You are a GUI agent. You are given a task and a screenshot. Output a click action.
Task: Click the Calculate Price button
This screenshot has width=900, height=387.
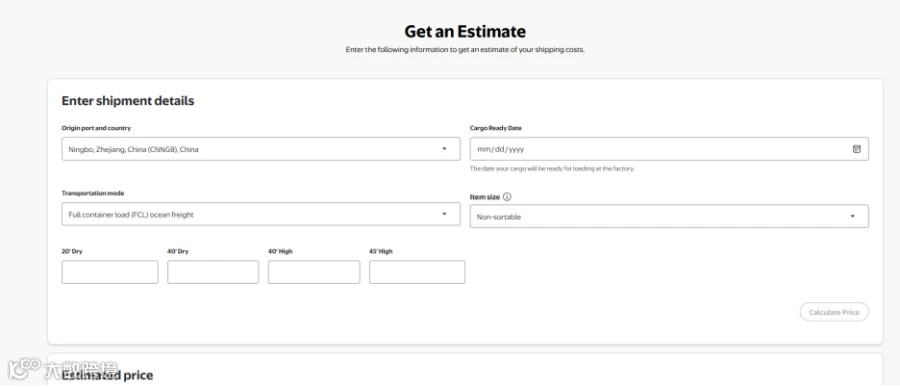[834, 312]
